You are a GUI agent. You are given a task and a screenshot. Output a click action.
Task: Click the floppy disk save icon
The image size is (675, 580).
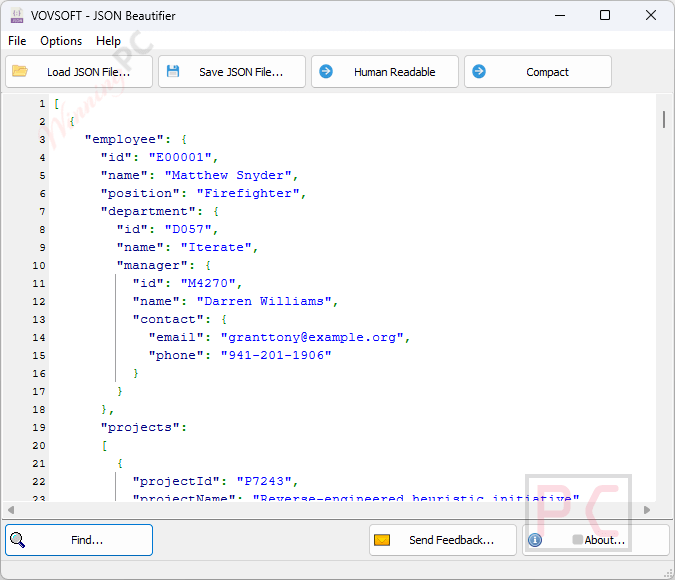(x=173, y=71)
